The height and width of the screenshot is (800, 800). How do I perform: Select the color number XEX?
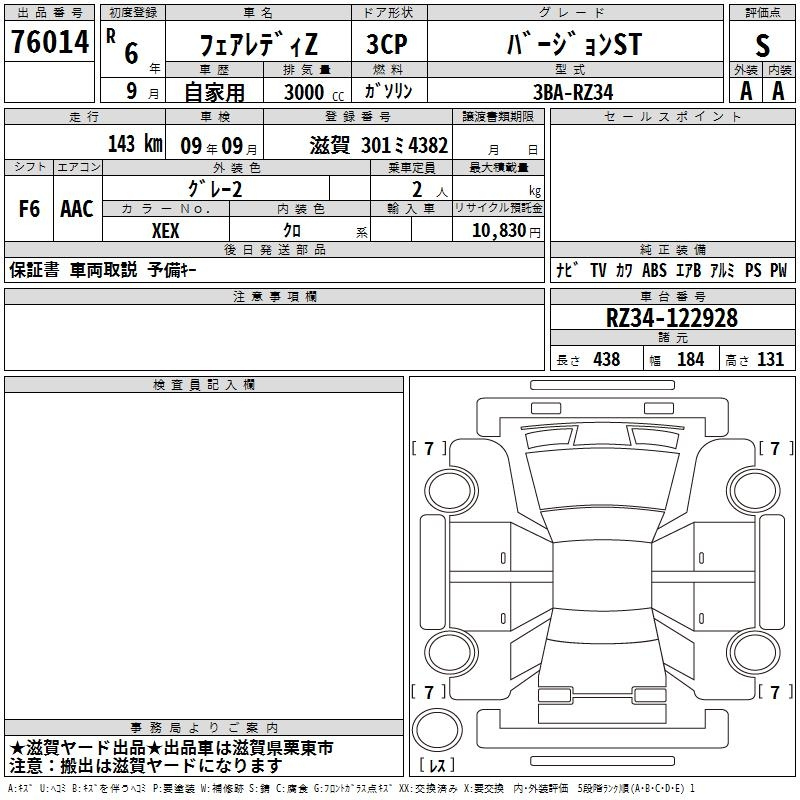click(x=166, y=230)
